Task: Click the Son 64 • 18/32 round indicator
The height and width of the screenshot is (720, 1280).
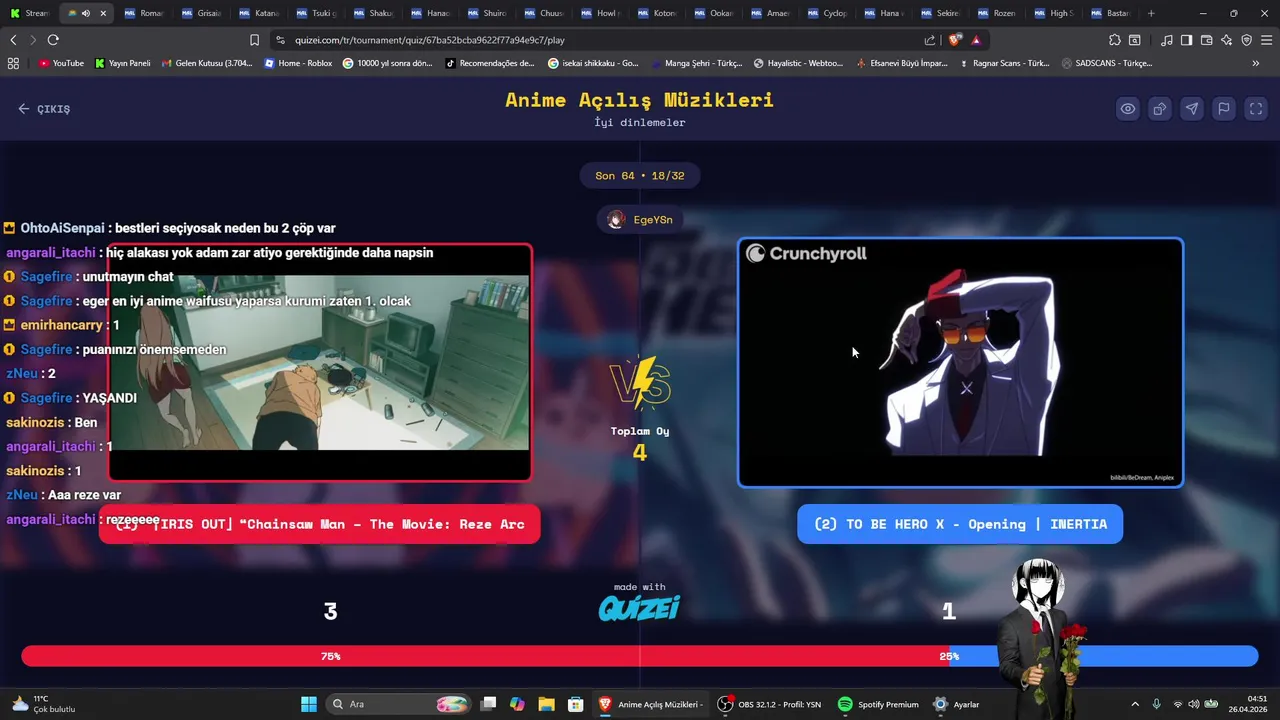Action: [x=640, y=176]
